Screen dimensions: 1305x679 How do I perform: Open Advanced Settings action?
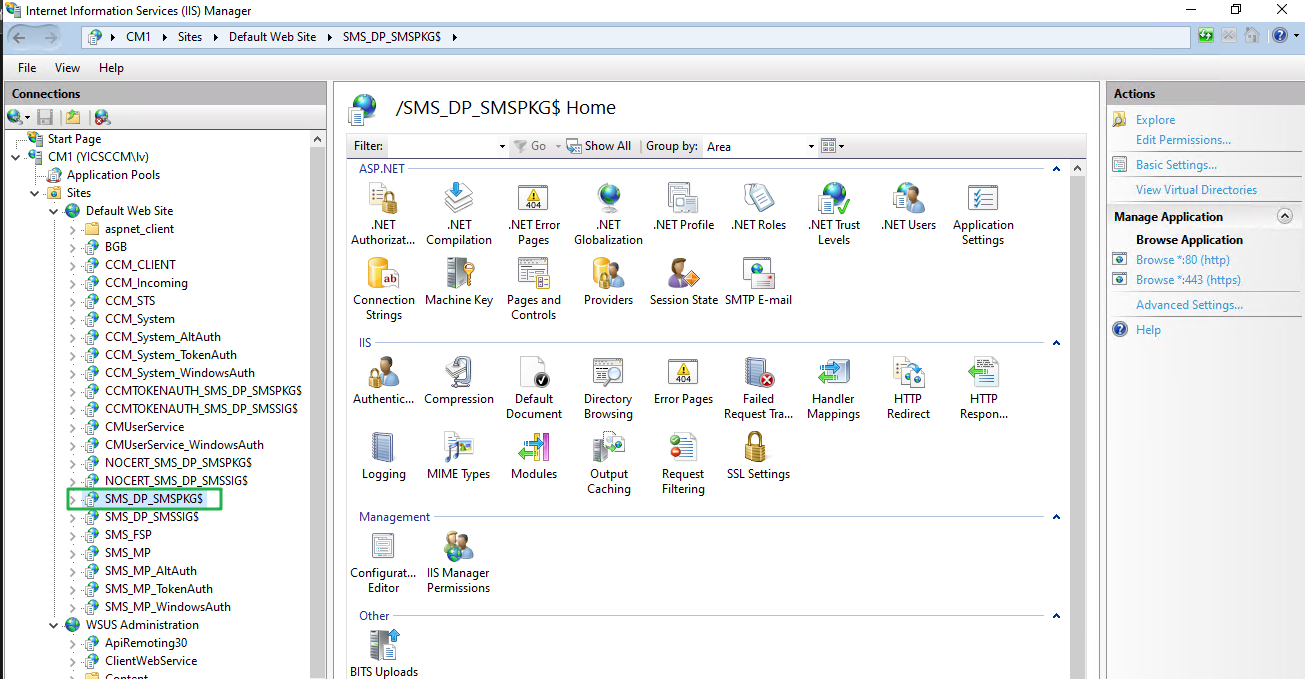click(1189, 305)
